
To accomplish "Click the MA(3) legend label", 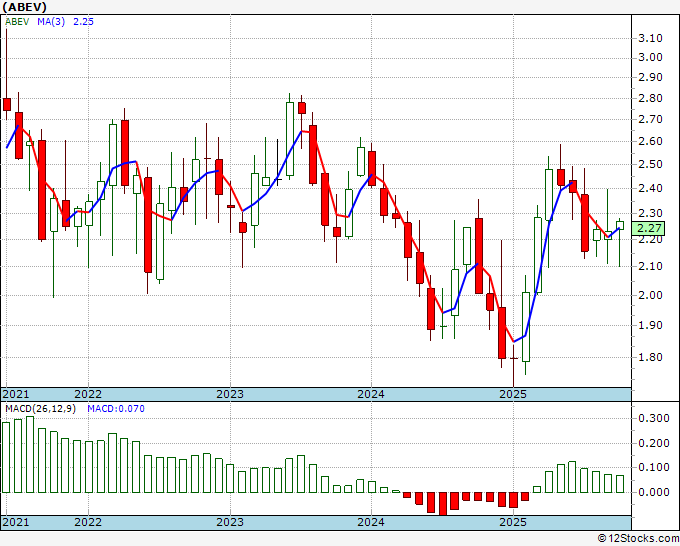I will [x=51, y=22].
